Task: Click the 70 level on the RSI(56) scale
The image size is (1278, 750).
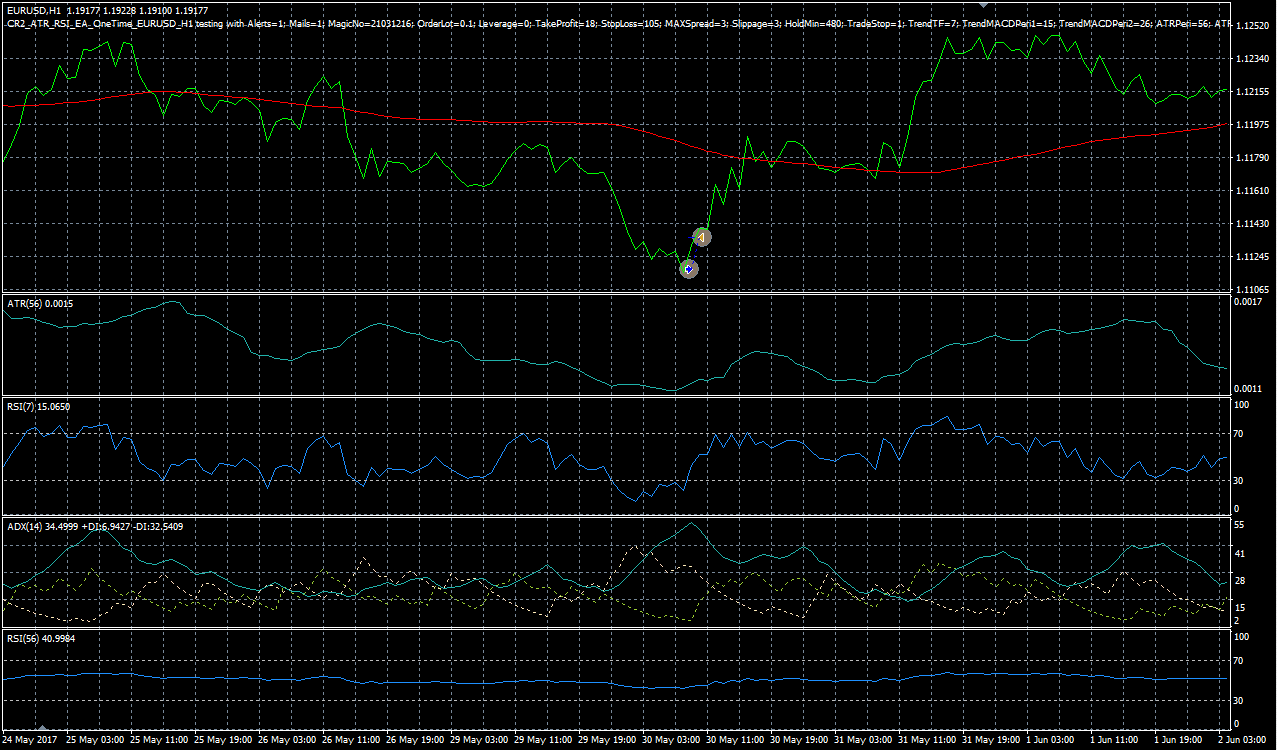Action: coord(1240,661)
